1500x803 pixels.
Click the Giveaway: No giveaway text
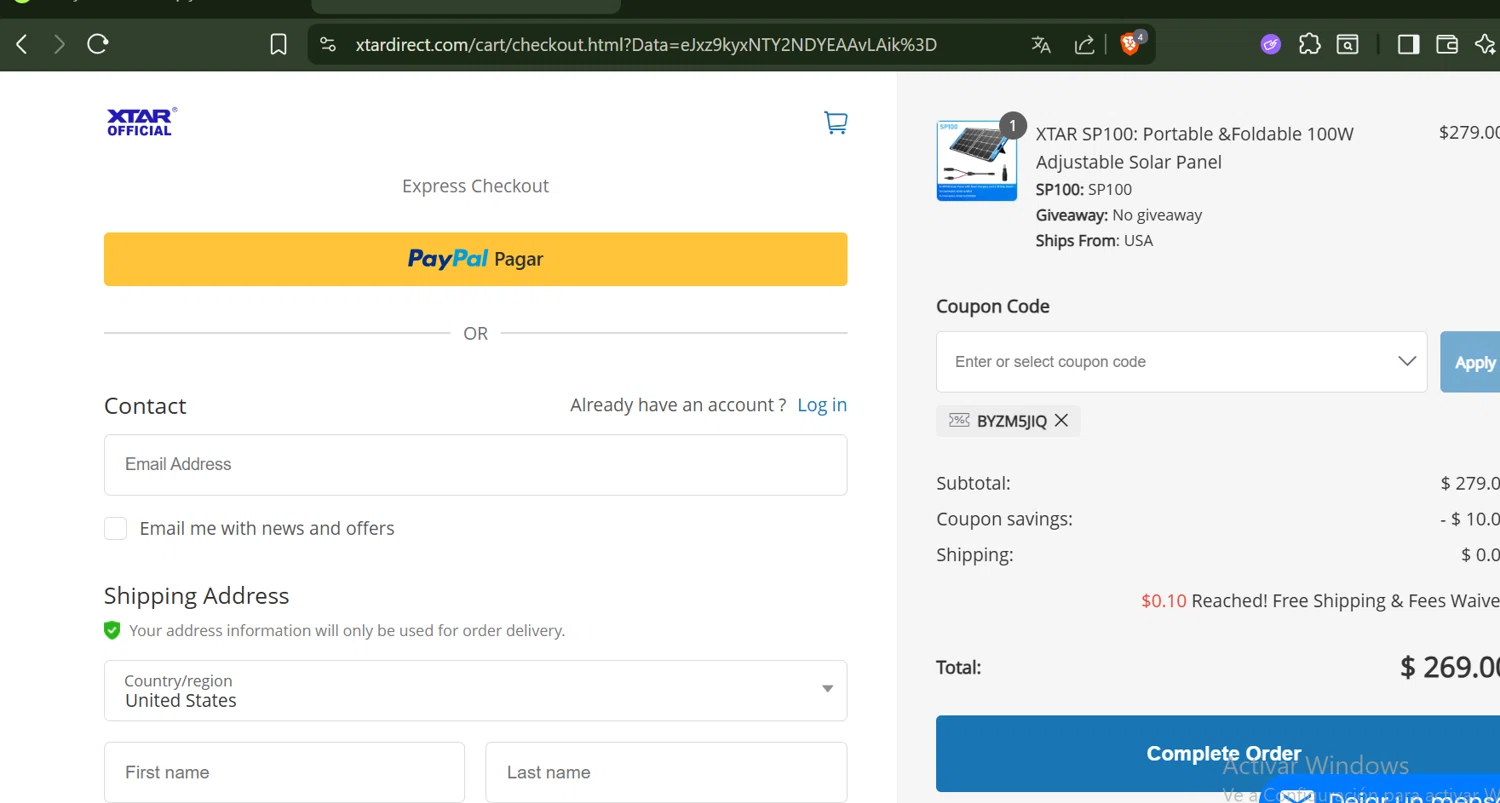1119,215
